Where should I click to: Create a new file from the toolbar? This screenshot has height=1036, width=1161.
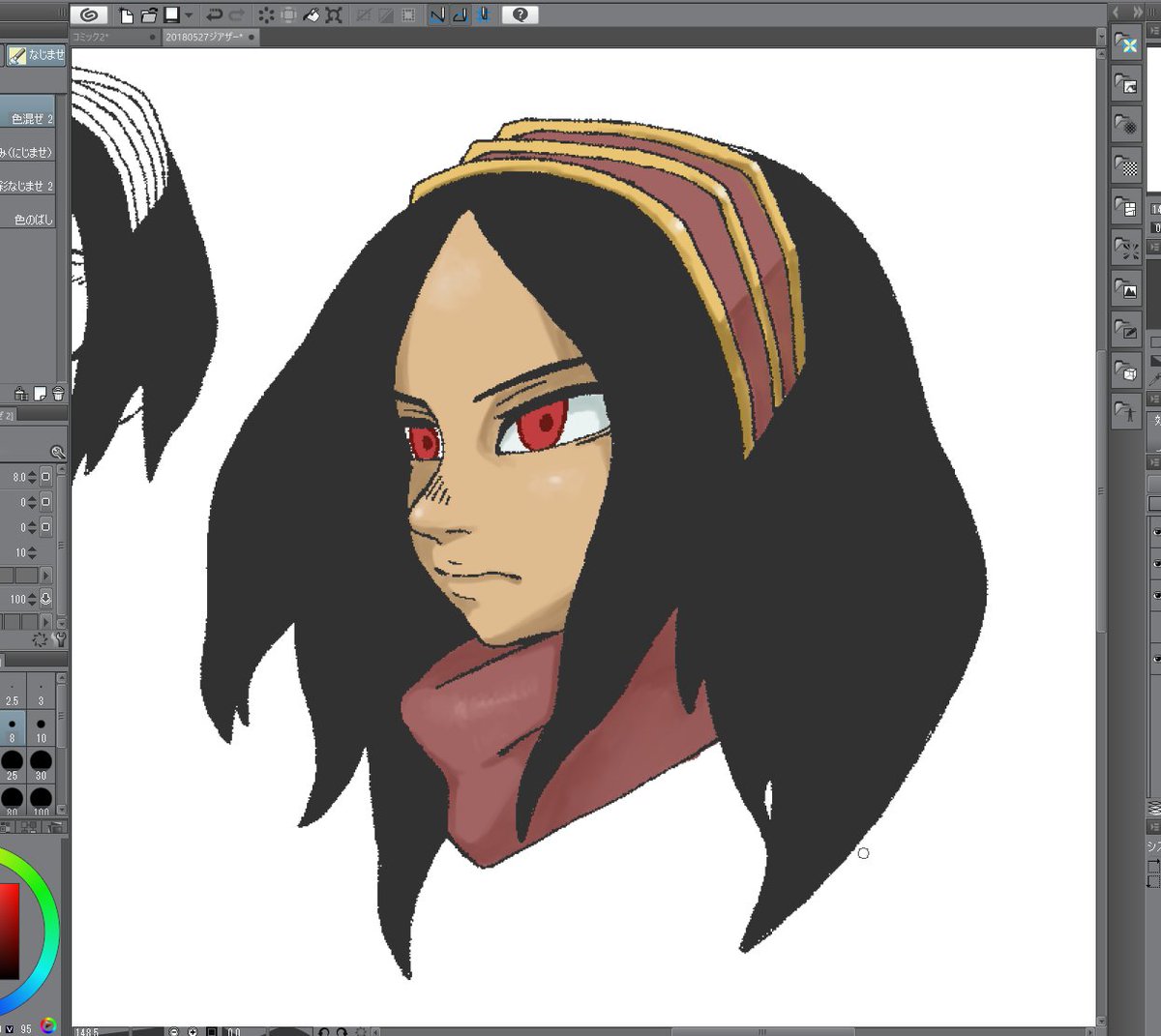pos(126,15)
